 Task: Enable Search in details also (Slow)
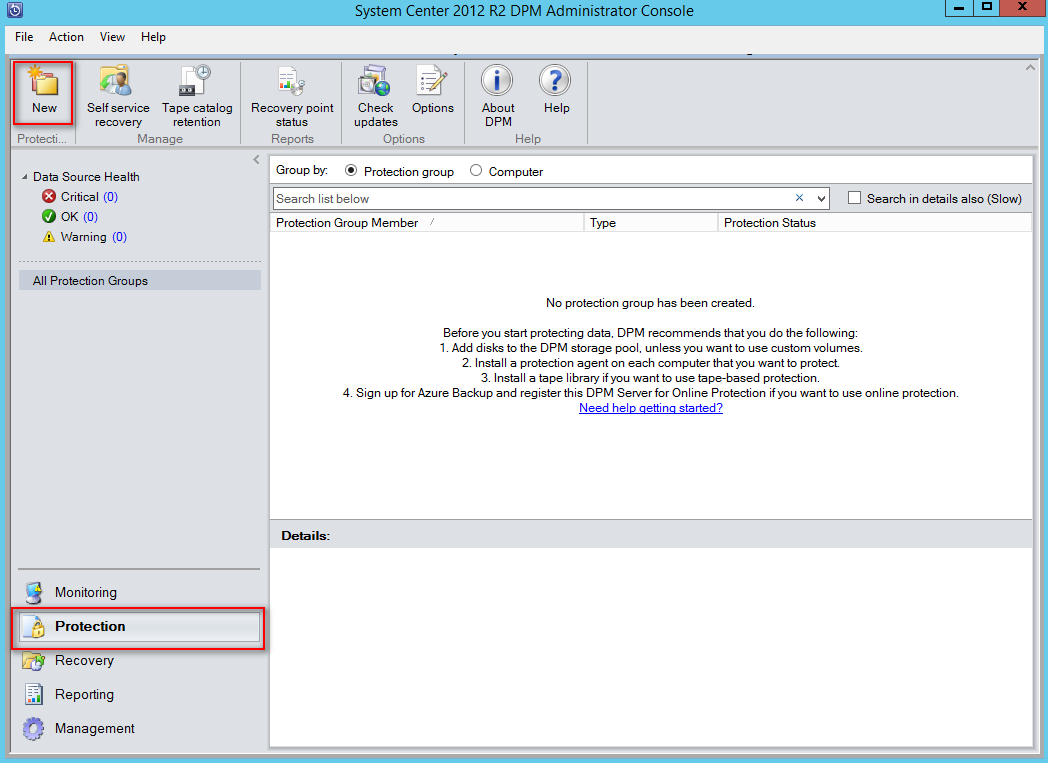(x=854, y=198)
